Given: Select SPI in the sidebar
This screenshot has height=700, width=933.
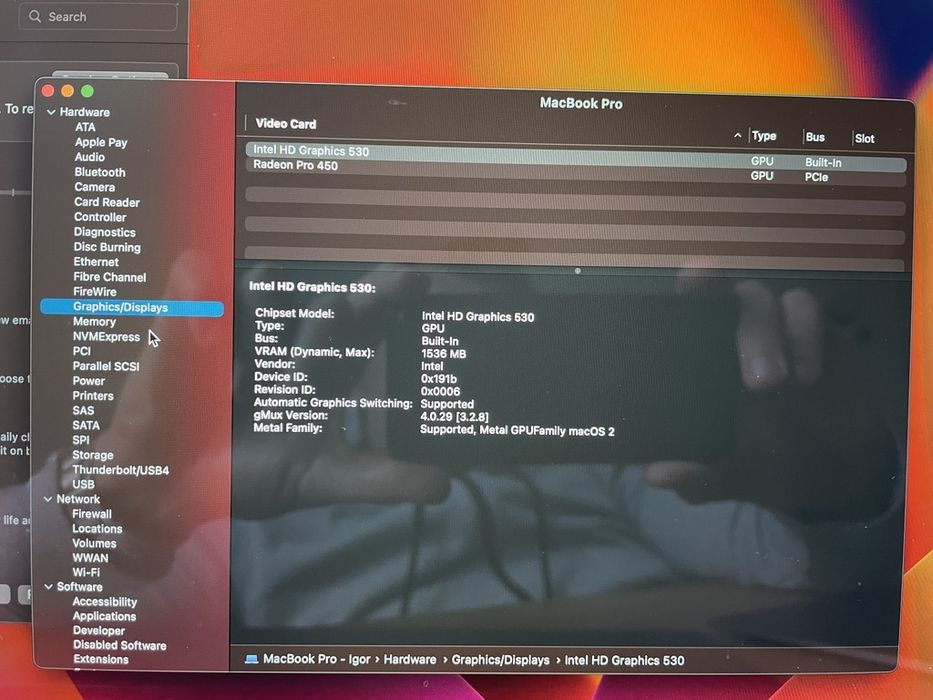Looking at the screenshot, I should tap(81, 440).
